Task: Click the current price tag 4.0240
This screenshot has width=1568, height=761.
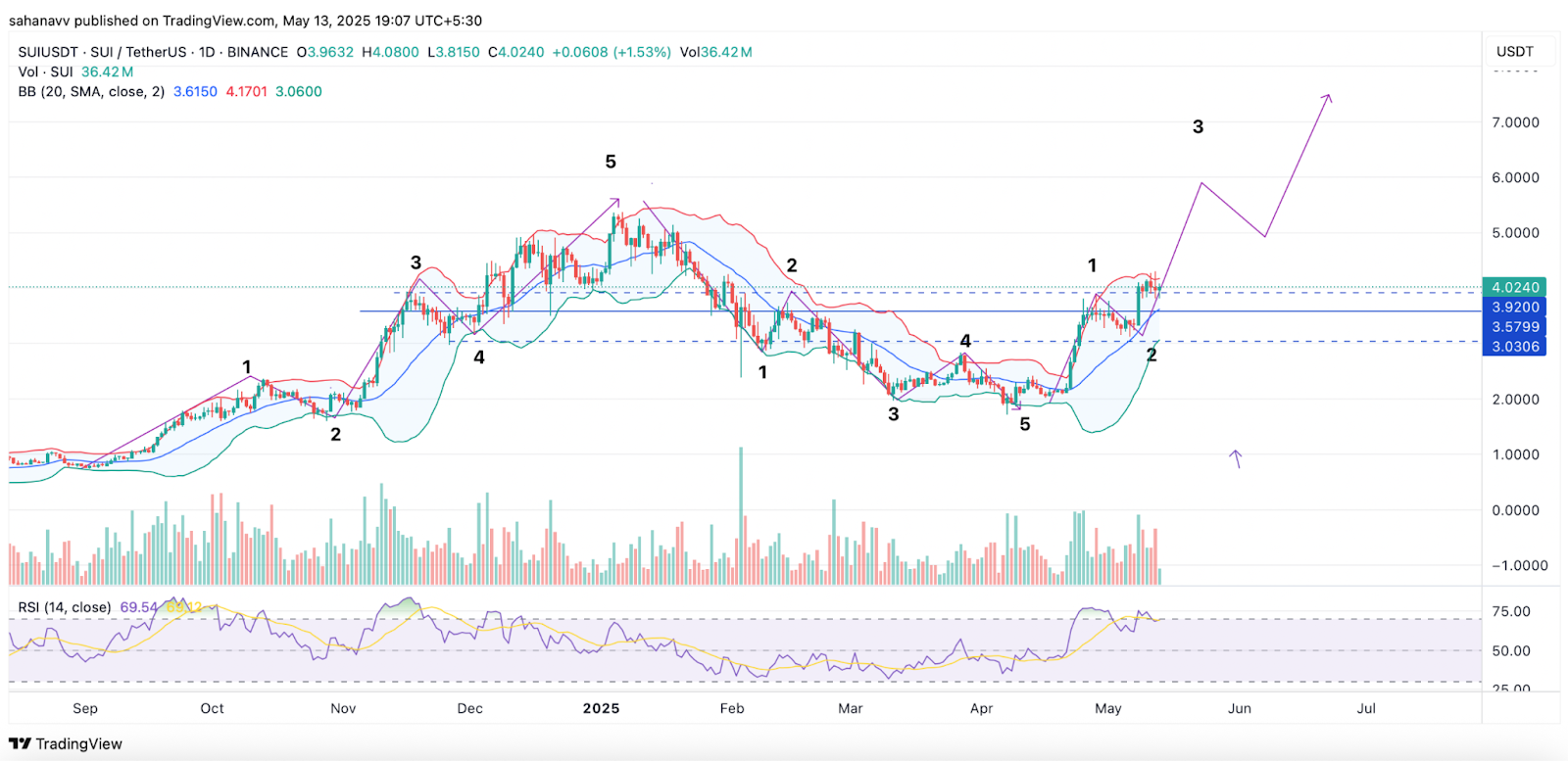Action: click(1515, 287)
